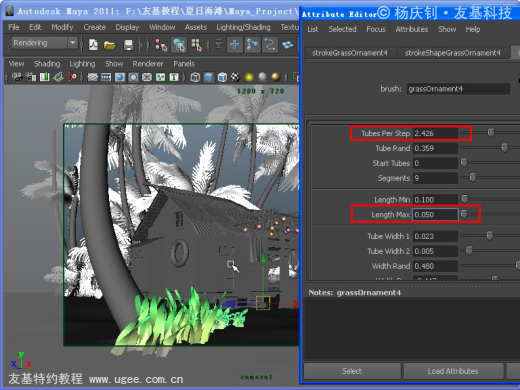Toggle the surface objects selection mask

(x=287, y=45)
